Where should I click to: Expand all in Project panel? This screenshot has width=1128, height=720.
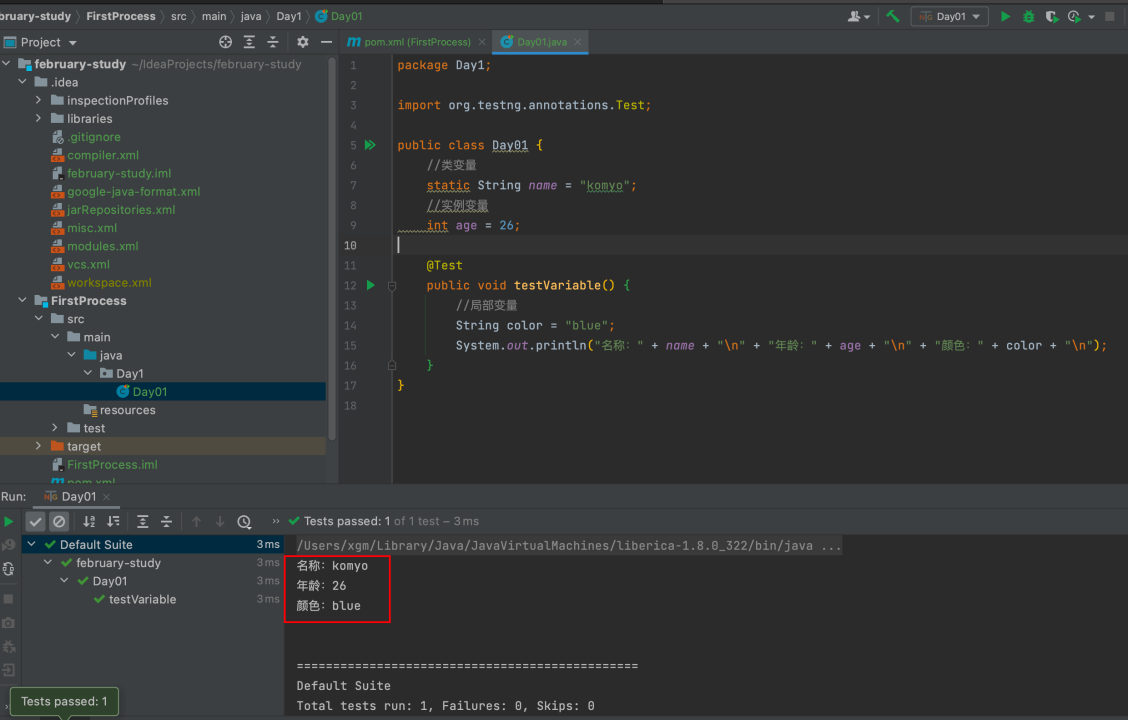coord(249,42)
